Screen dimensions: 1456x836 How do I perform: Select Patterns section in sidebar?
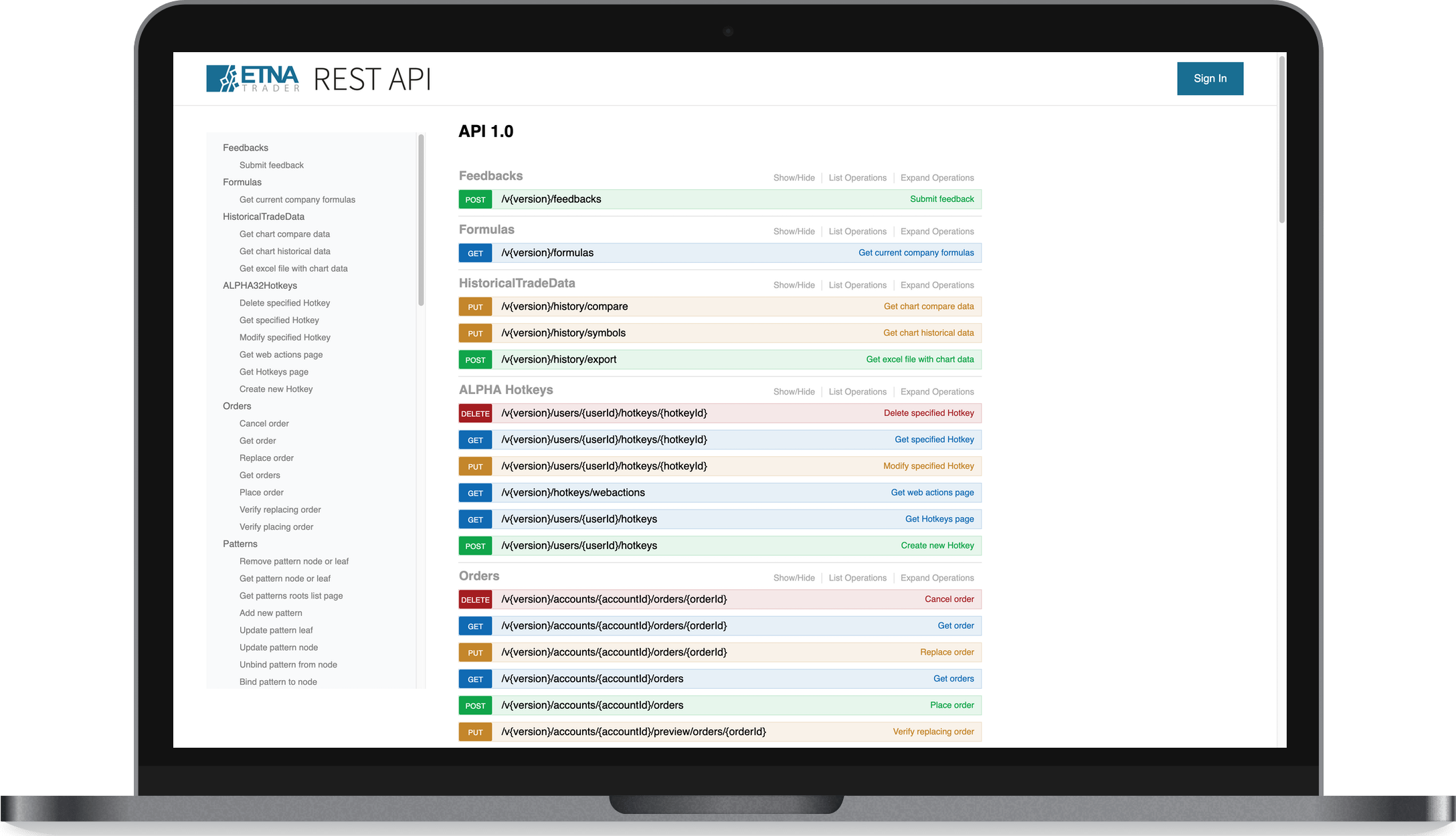pos(238,543)
